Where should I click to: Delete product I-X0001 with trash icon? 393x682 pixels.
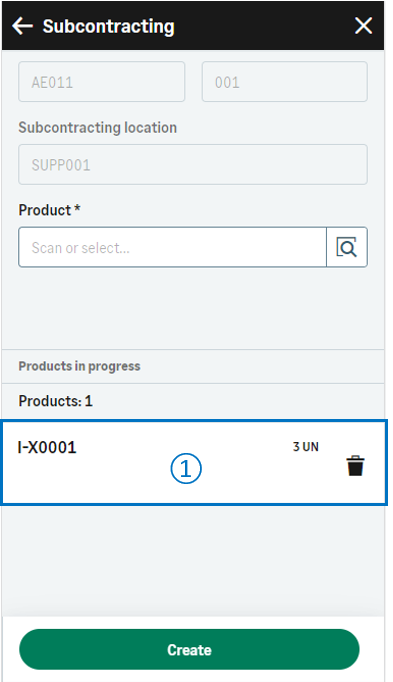355,466
